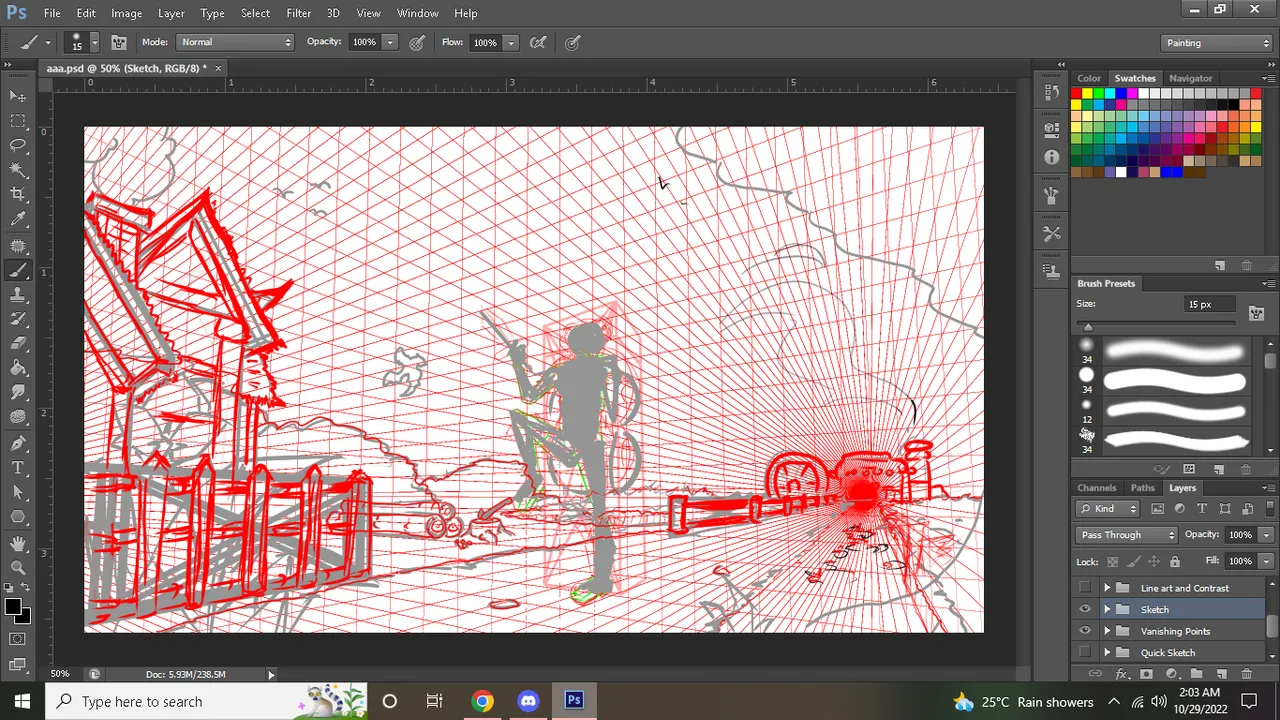Select the Path Selection tool
Viewport: 1280px width, 720px height.
[18, 492]
